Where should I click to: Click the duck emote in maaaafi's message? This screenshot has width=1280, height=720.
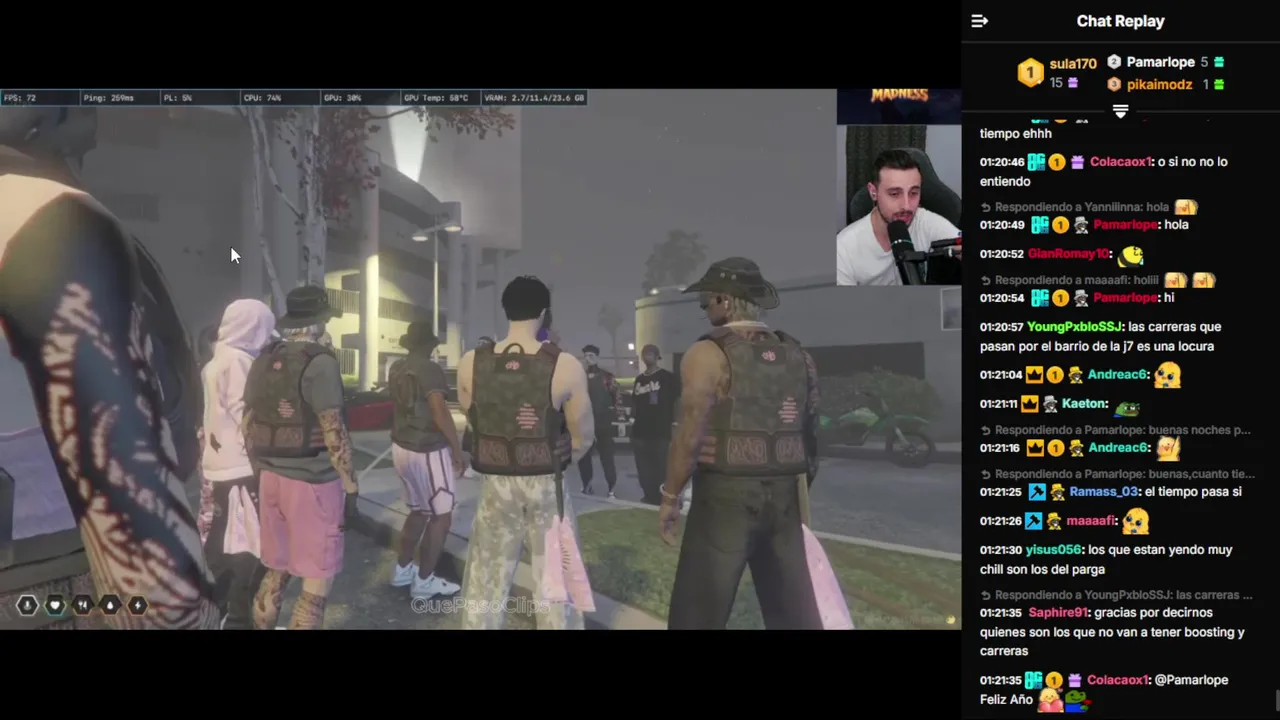click(1135, 521)
